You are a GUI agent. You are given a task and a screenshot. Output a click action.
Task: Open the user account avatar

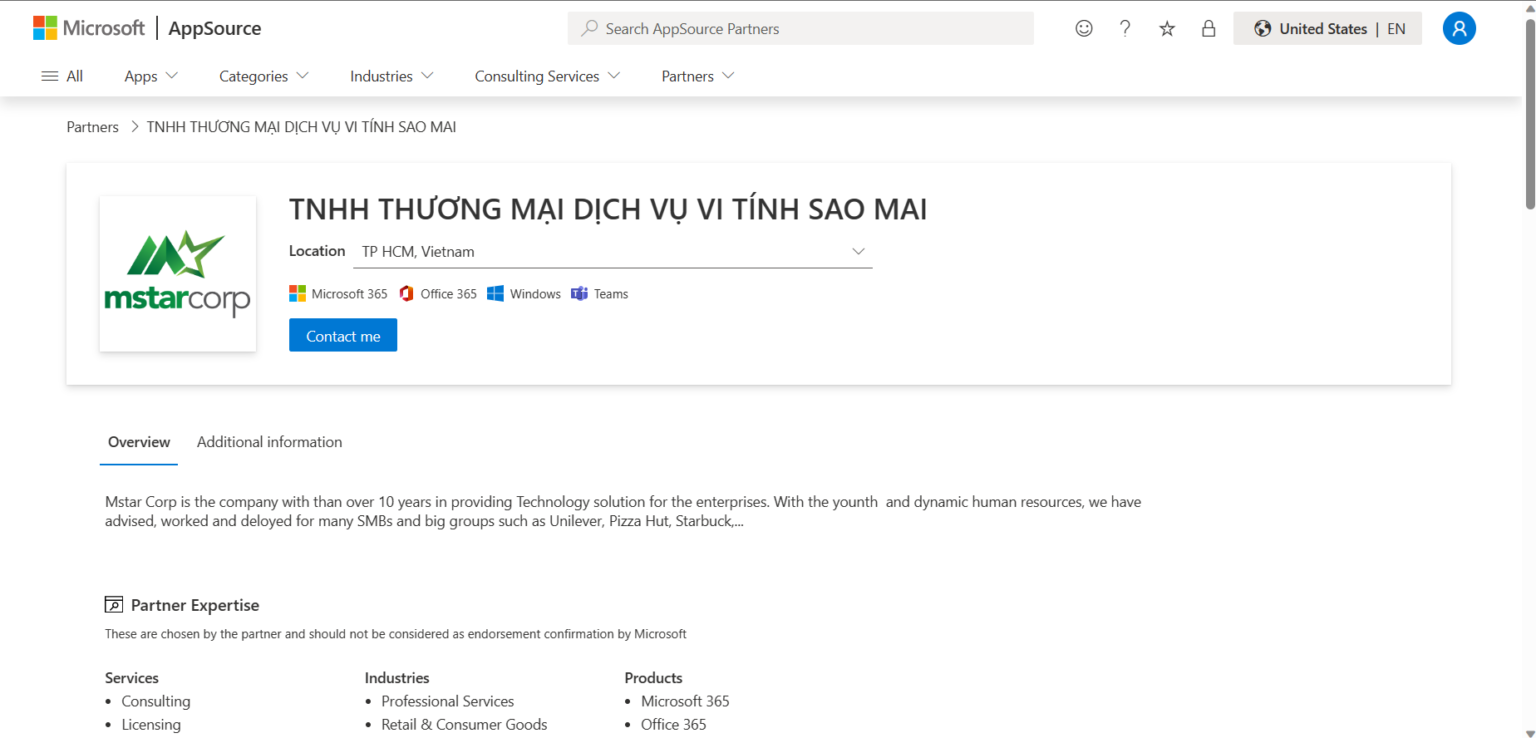coord(1459,28)
